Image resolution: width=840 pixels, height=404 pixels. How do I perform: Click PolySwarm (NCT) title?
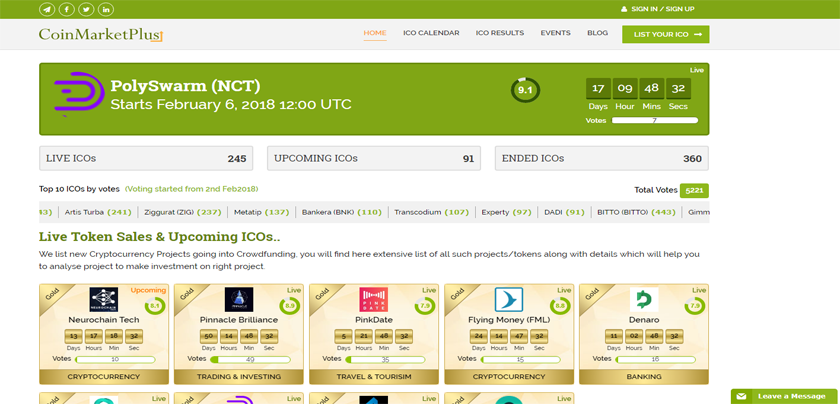coord(185,86)
